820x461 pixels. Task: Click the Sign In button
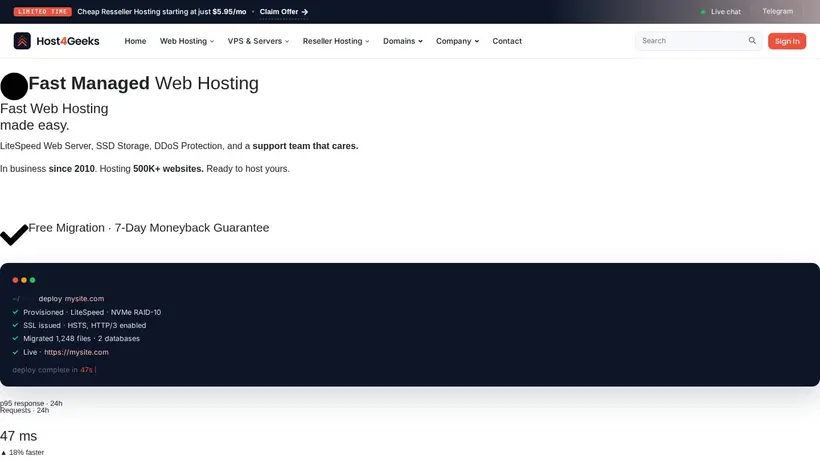(x=787, y=41)
